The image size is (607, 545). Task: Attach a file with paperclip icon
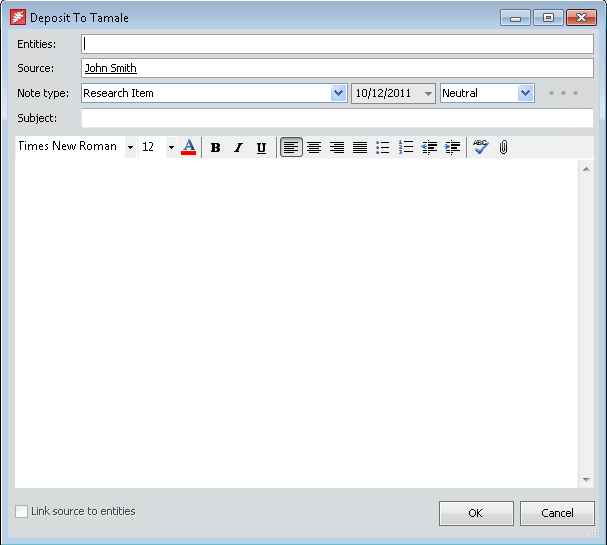click(503, 147)
